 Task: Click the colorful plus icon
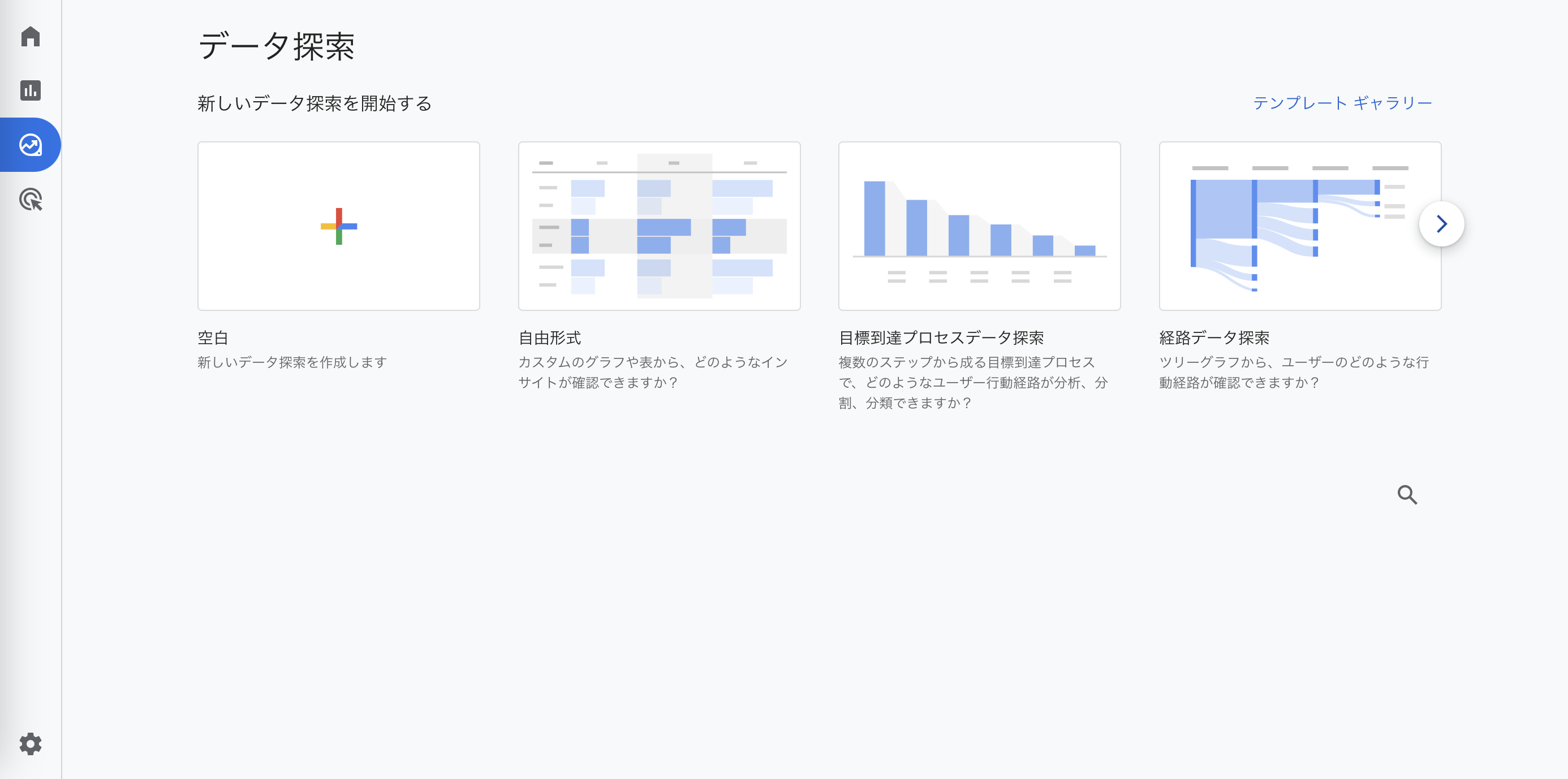tap(339, 226)
